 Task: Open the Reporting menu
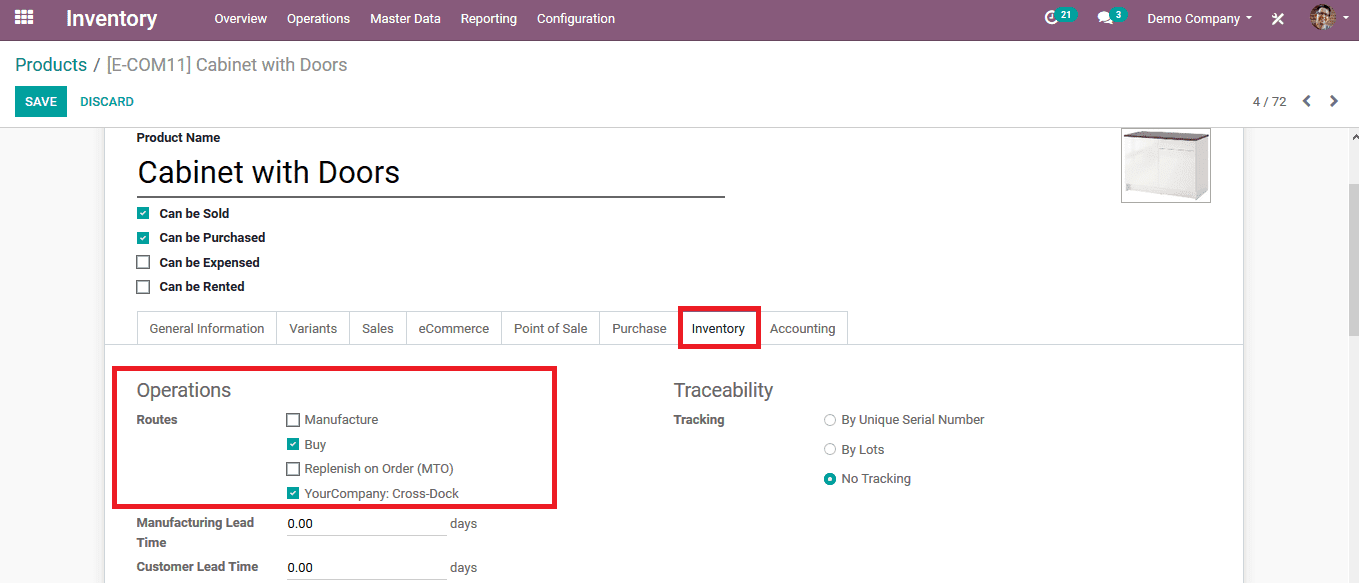tap(489, 19)
